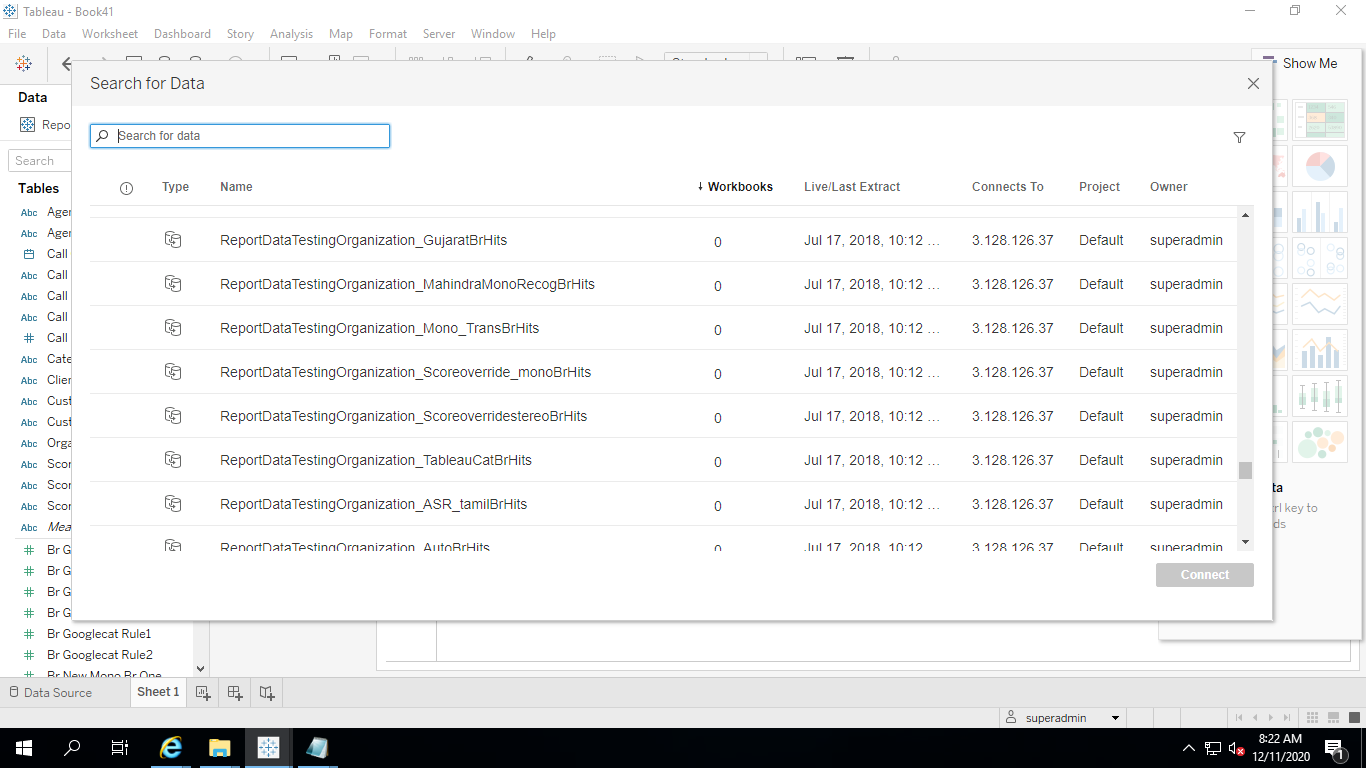Select the highlight table in Show Me
The width and height of the screenshot is (1366, 768).
point(1320,120)
